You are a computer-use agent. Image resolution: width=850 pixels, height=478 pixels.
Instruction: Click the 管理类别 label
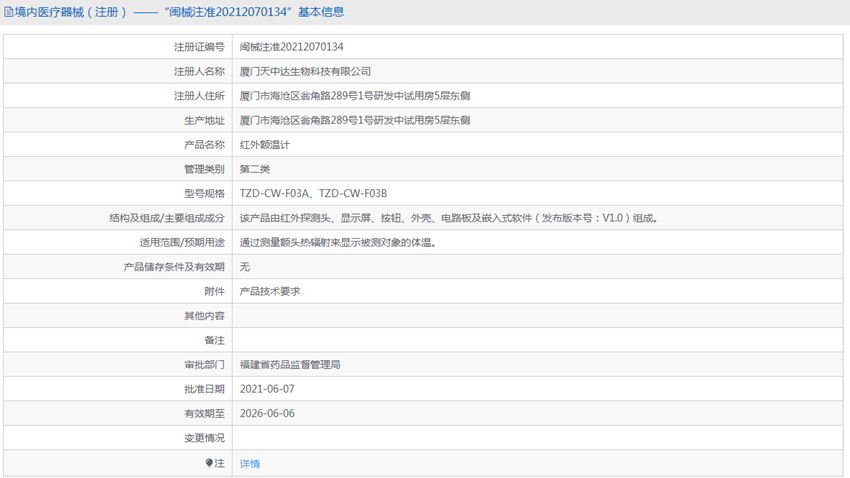coord(204,169)
